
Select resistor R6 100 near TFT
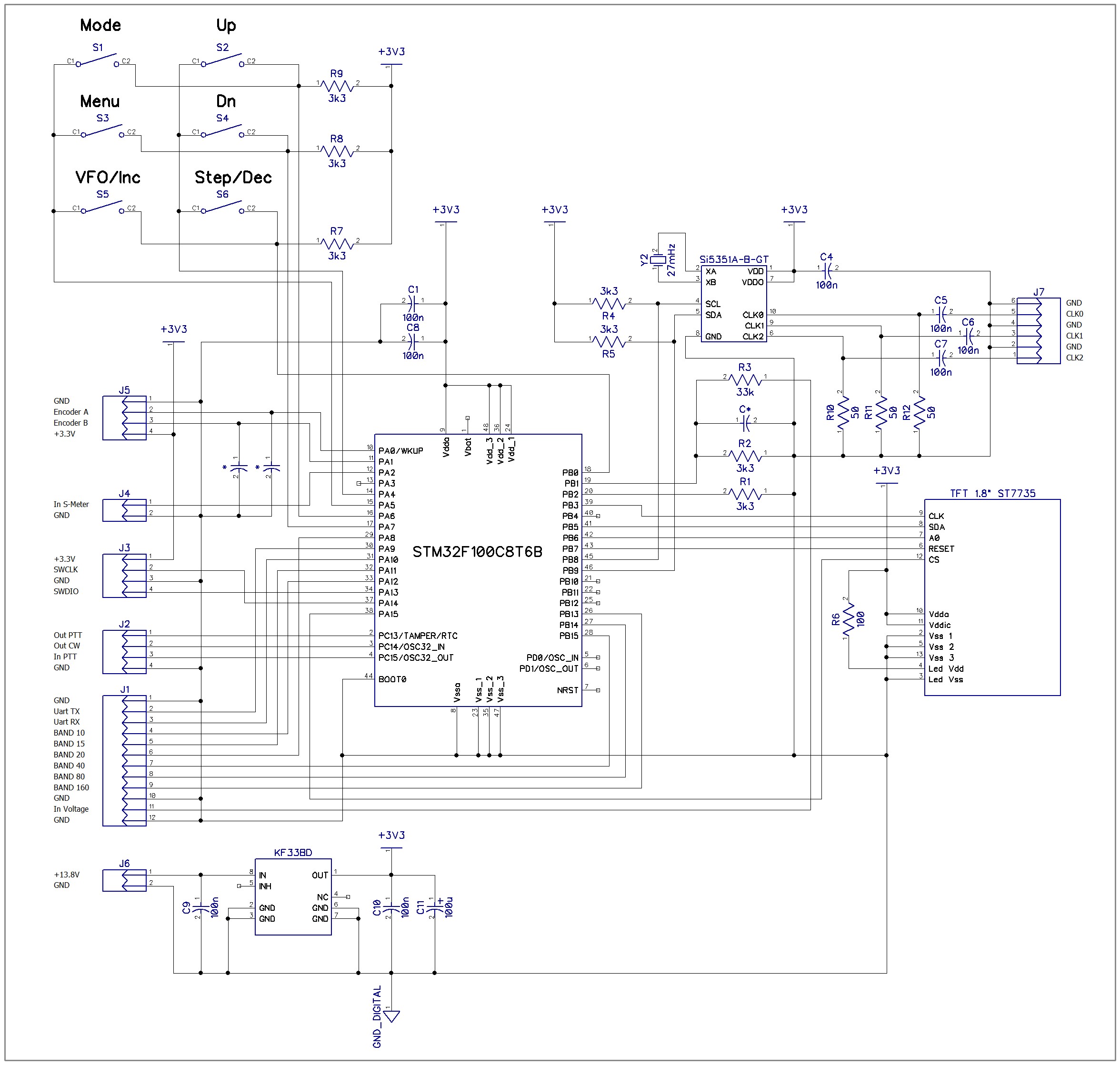point(849,619)
